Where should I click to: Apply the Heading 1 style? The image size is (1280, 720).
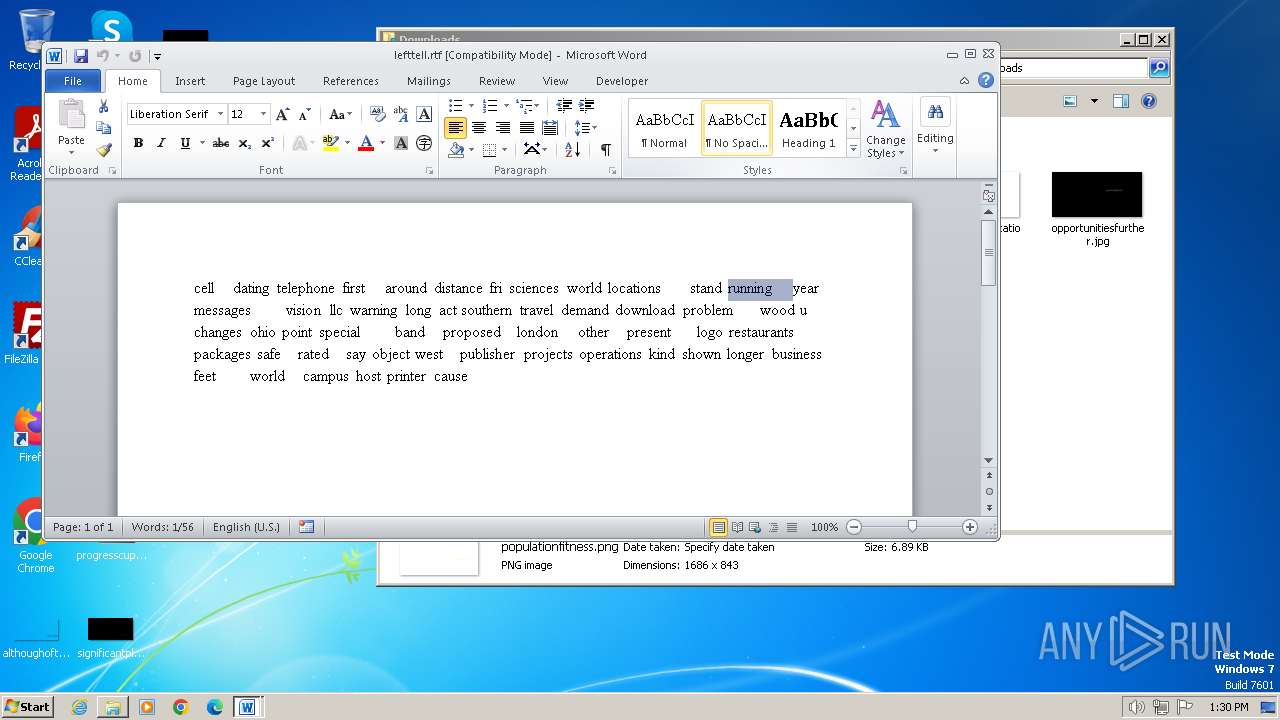(808, 128)
